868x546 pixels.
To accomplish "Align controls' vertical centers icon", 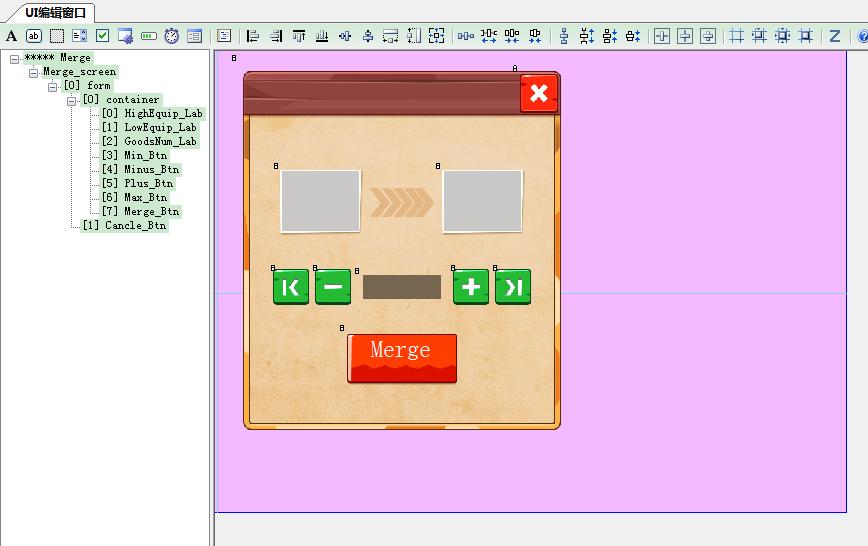I will [x=345, y=36].
